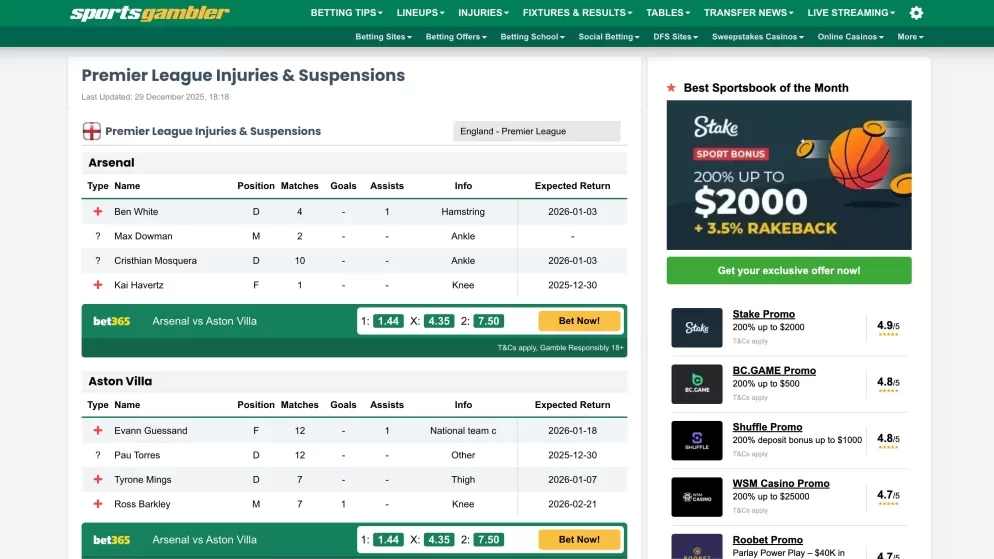This screenshot has width=994, height=559.
Task: Open the England - Premier League dropdown
Action: coord(536,131)
